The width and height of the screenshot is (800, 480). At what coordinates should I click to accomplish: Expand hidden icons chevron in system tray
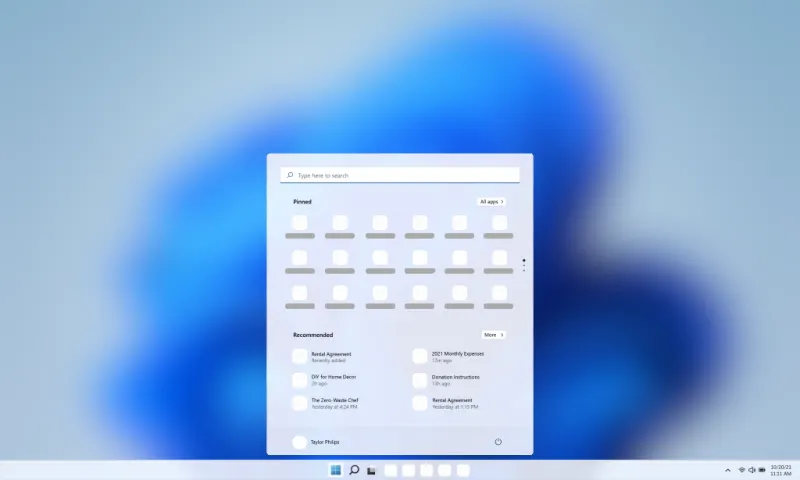[728, 470]
